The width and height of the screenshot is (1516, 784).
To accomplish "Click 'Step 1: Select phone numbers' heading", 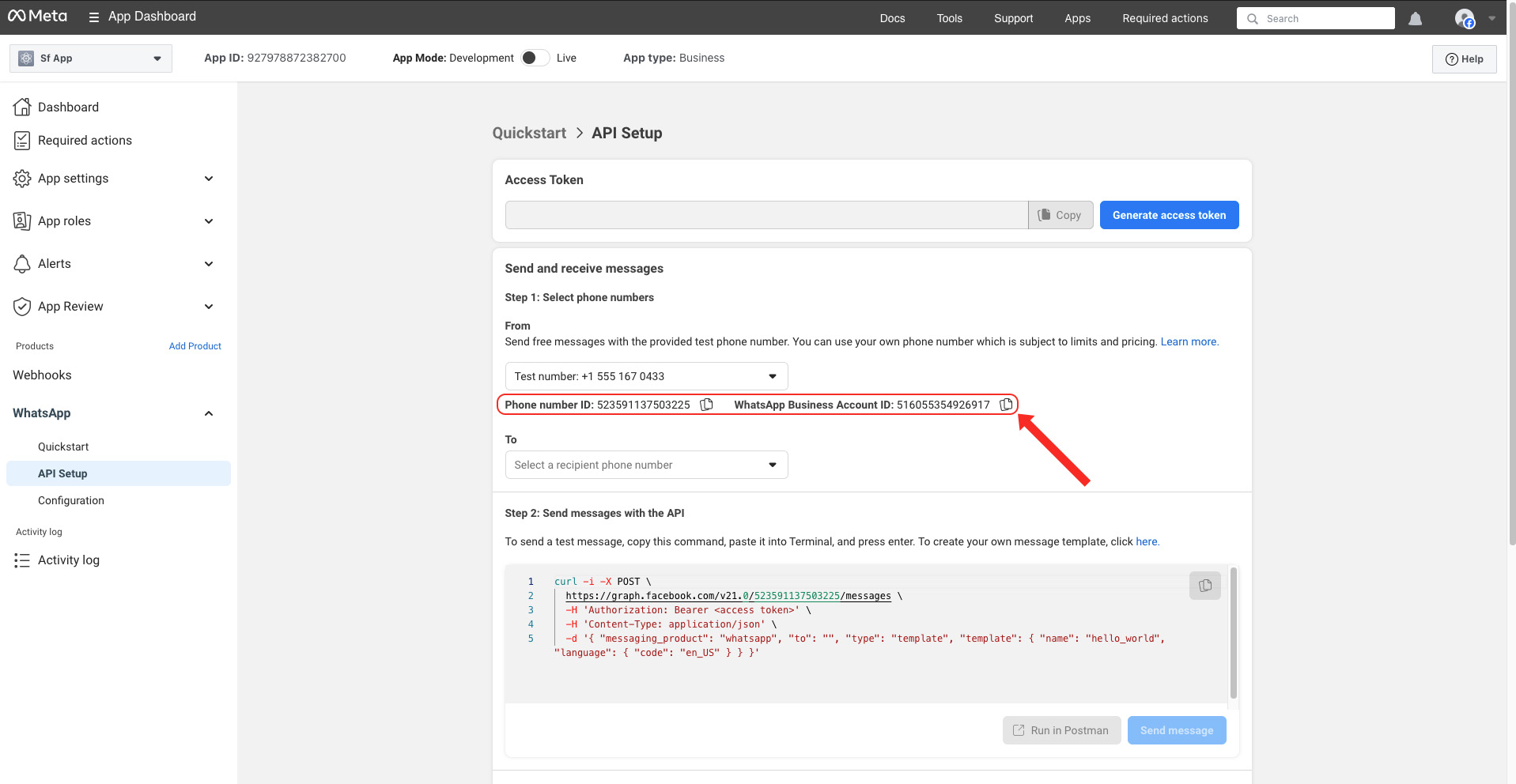I will (x=579, y=297).
